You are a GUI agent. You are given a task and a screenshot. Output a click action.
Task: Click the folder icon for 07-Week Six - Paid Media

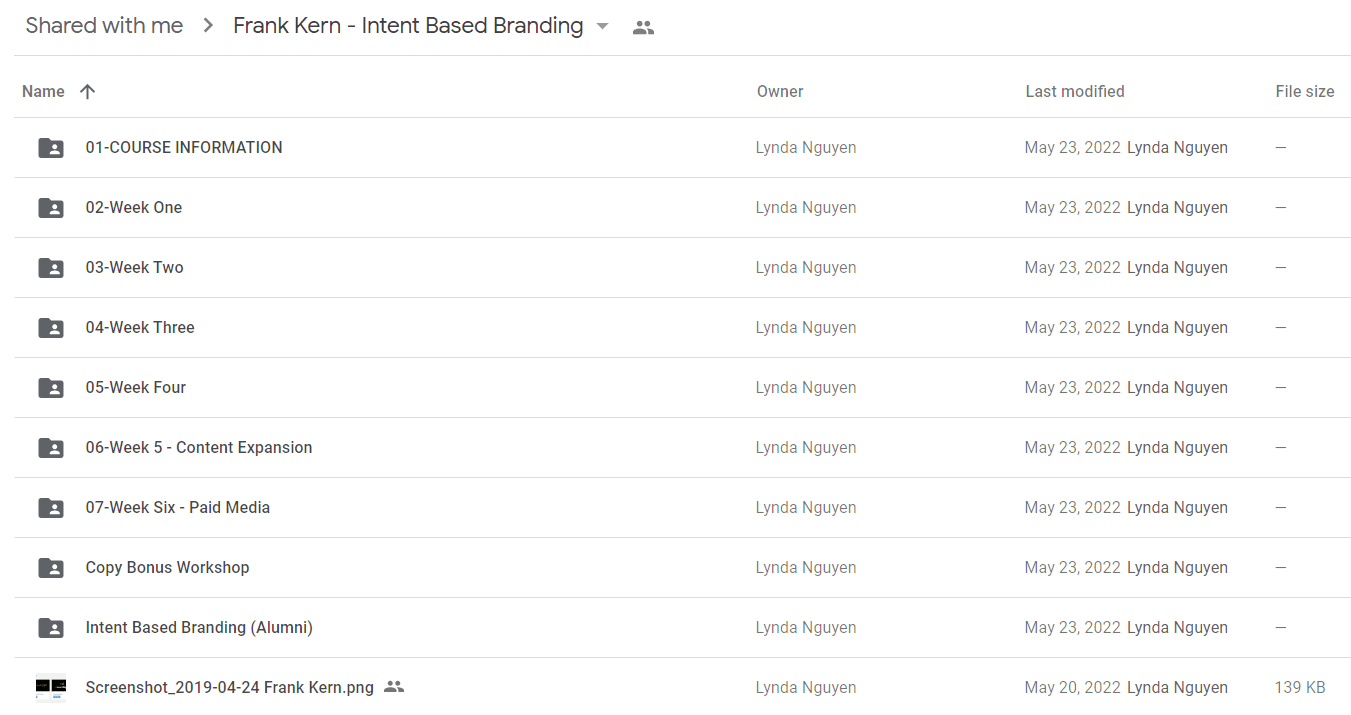coord(51,508)
